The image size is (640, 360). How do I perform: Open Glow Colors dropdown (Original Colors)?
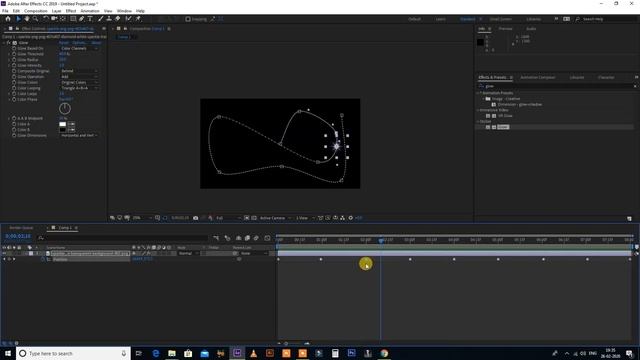(79, 82)
